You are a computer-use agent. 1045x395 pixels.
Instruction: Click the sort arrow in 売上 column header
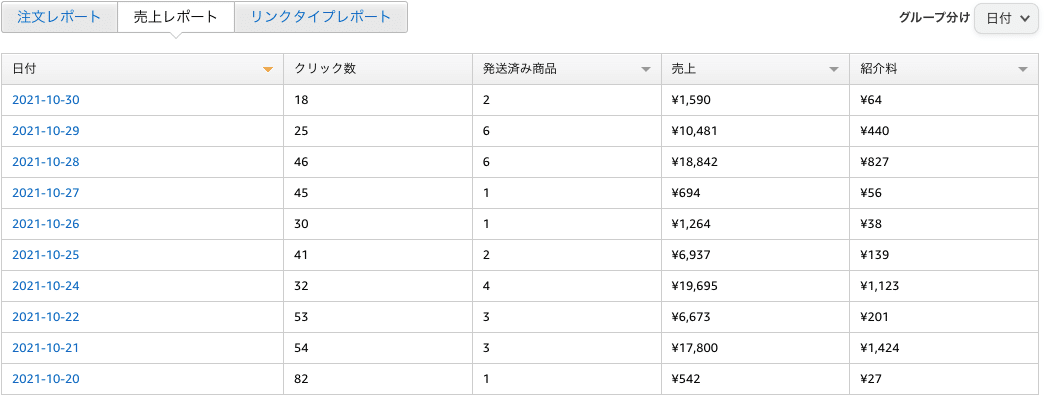pyautogui.click(x=833, y=69)
